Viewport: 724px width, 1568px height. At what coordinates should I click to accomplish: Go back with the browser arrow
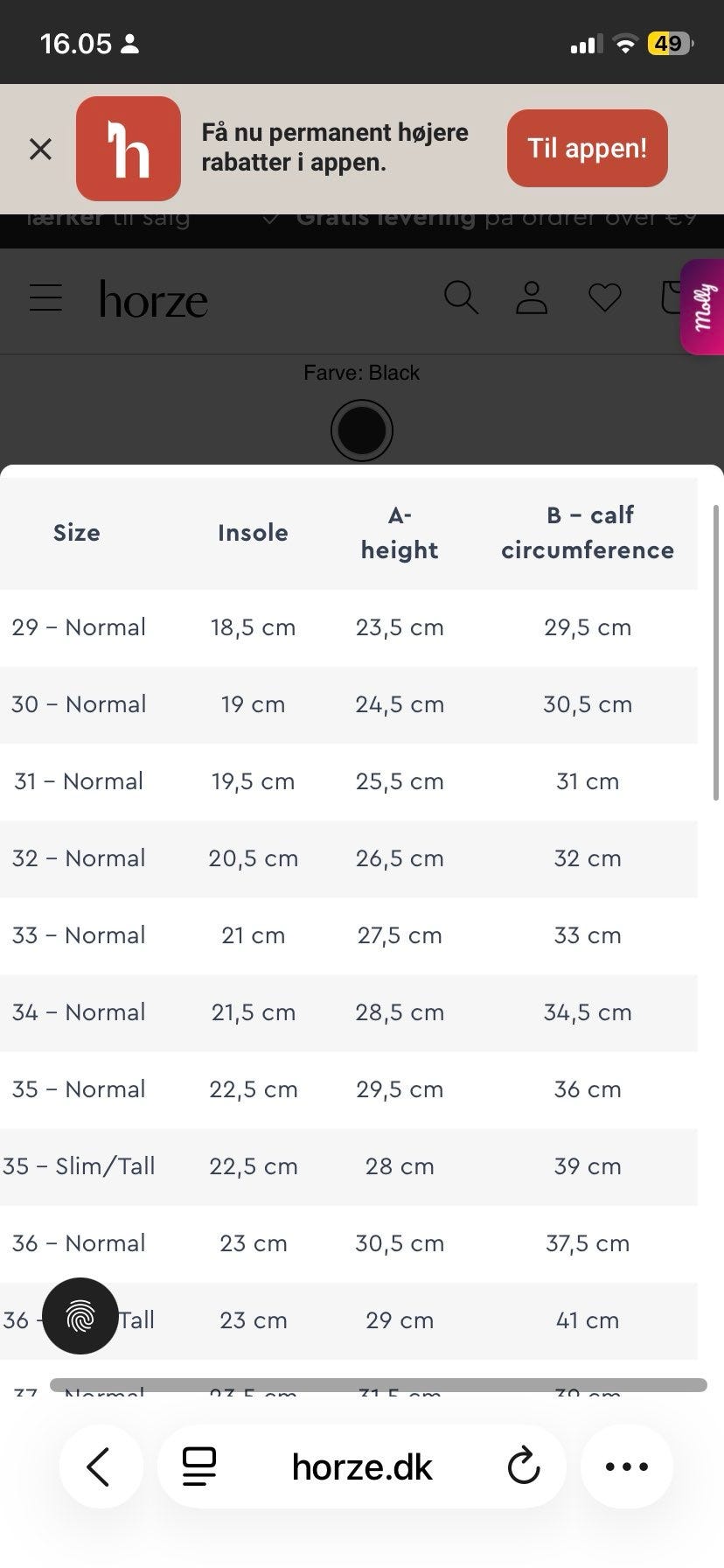100,1466
